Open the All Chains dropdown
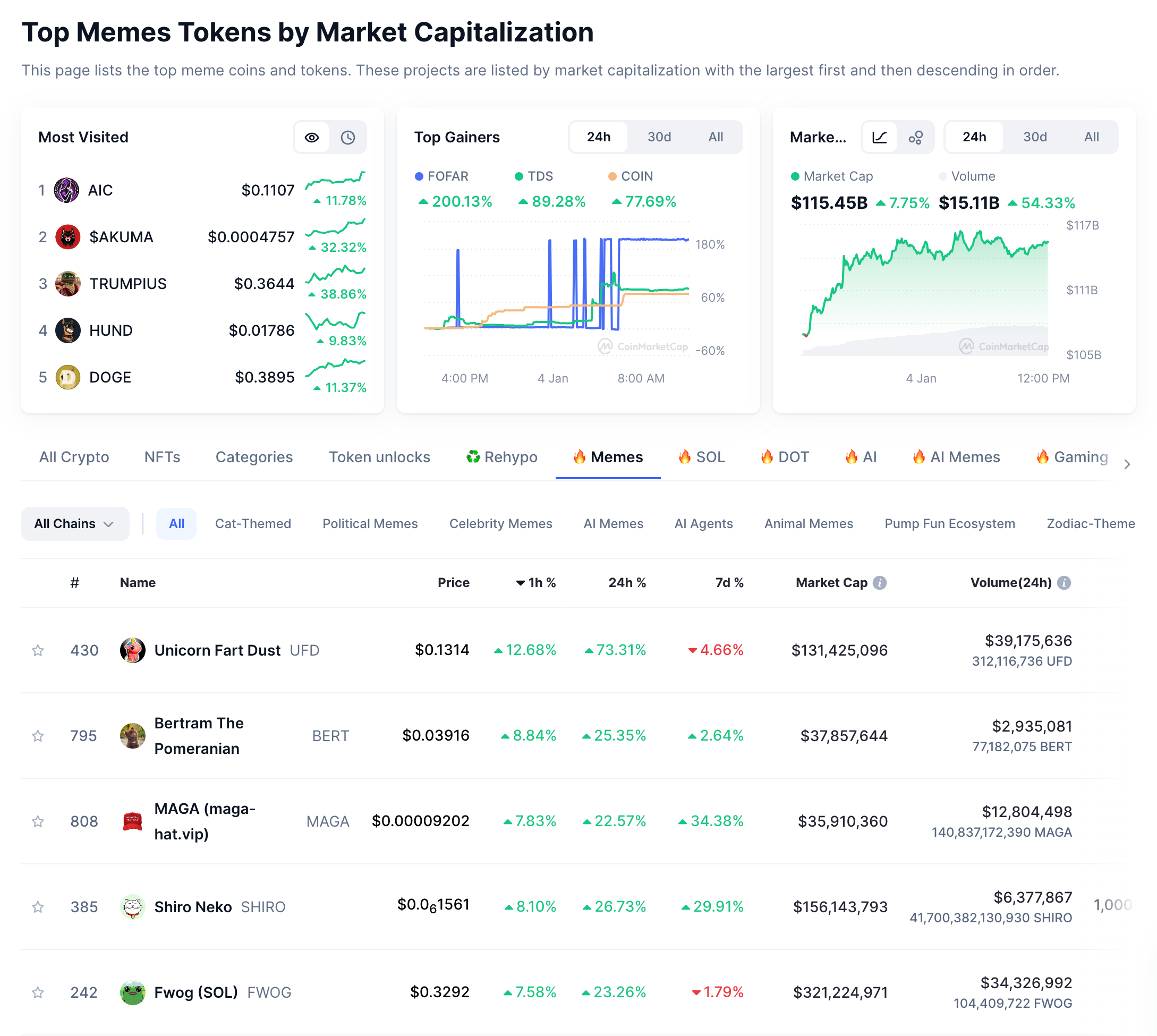This screenshot has width=1157, height=1036. click(x=74, y=523)
